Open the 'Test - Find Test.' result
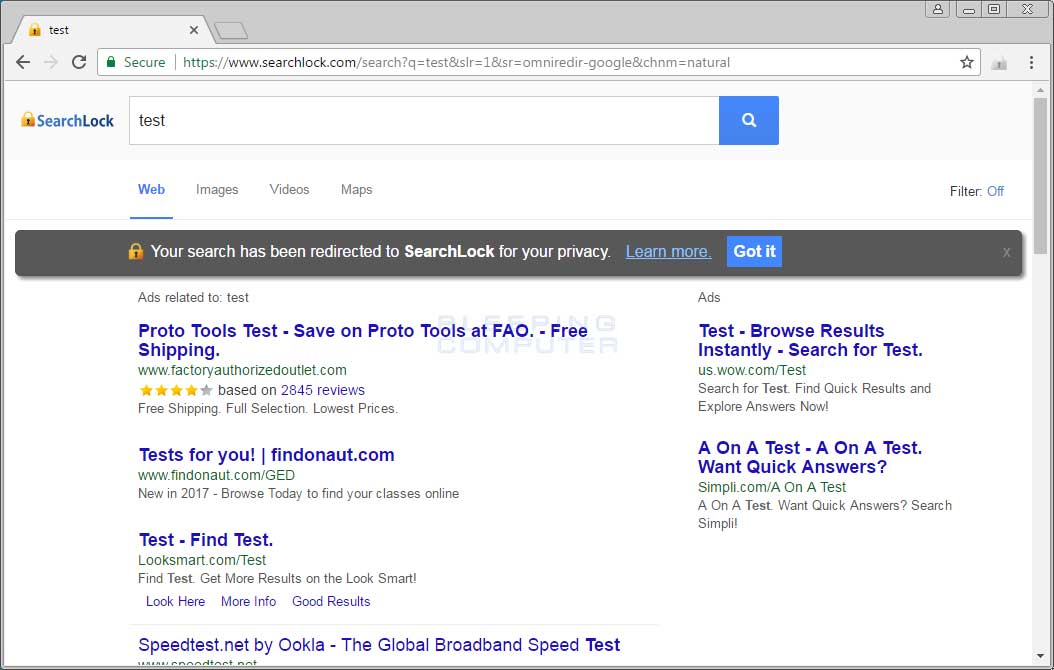The width and height of the screenshot is (1054, 670). coord(206,540)
